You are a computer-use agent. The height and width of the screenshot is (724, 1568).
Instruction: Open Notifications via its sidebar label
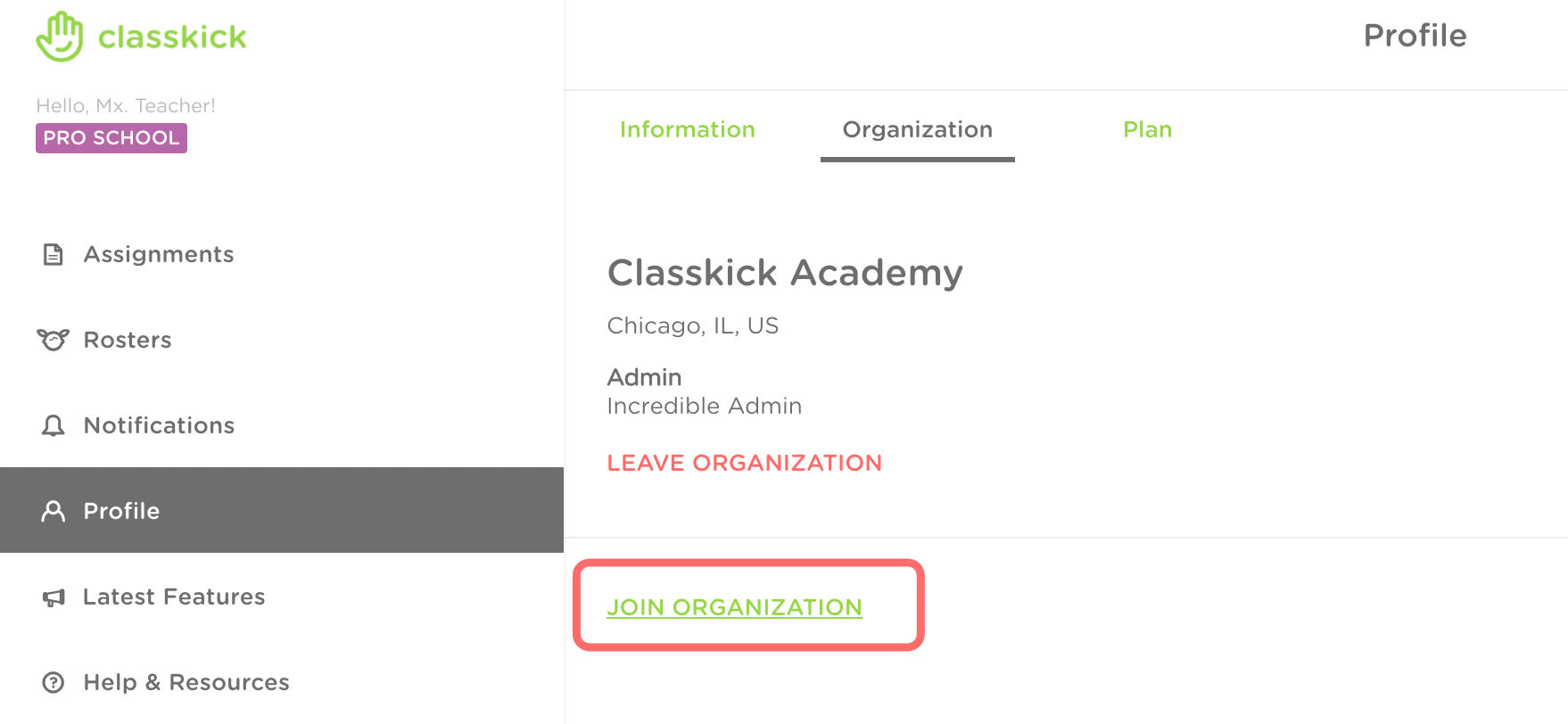[159, 426]
